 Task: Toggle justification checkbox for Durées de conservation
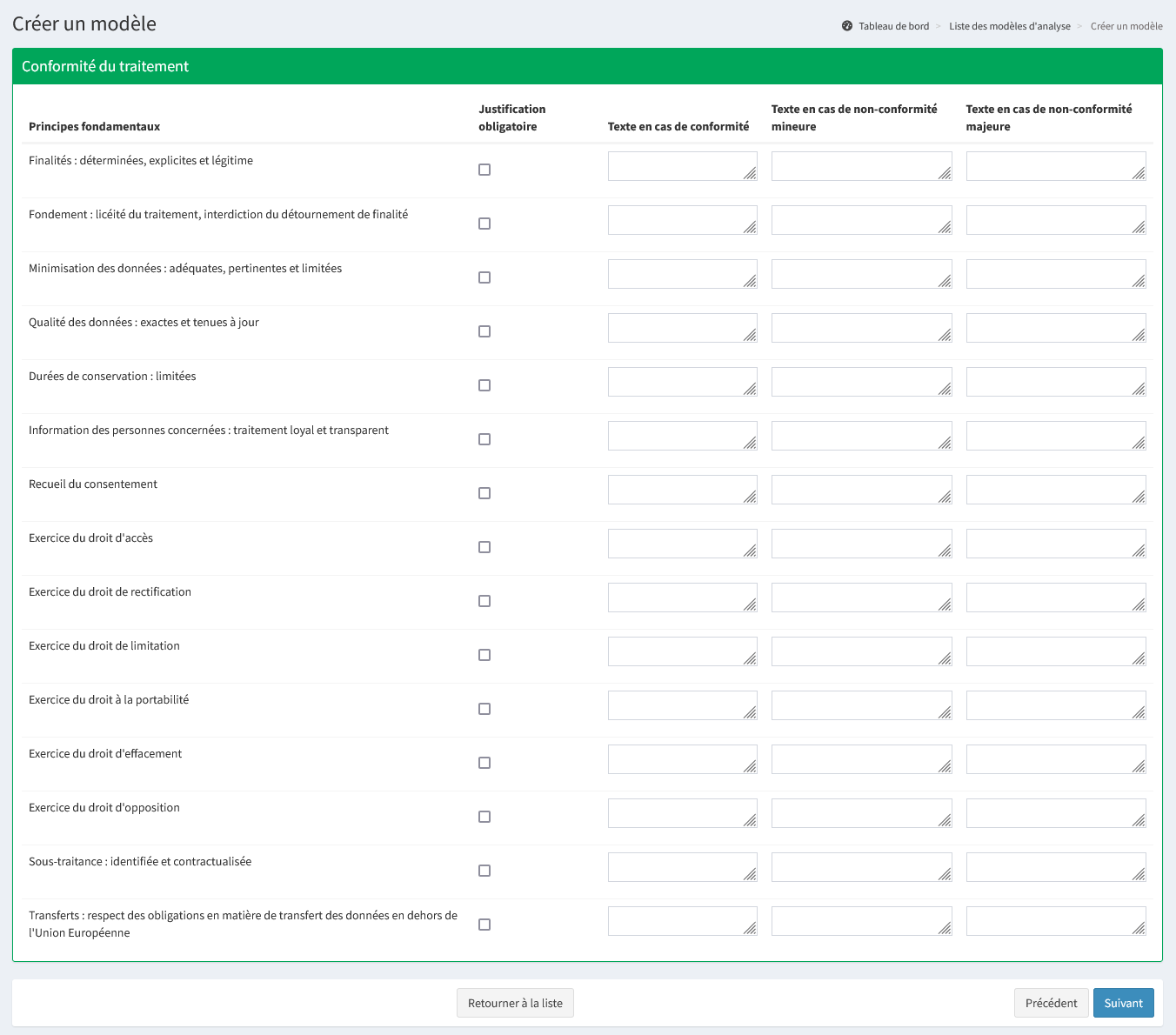pyautogui.click(x=484, y=385)
